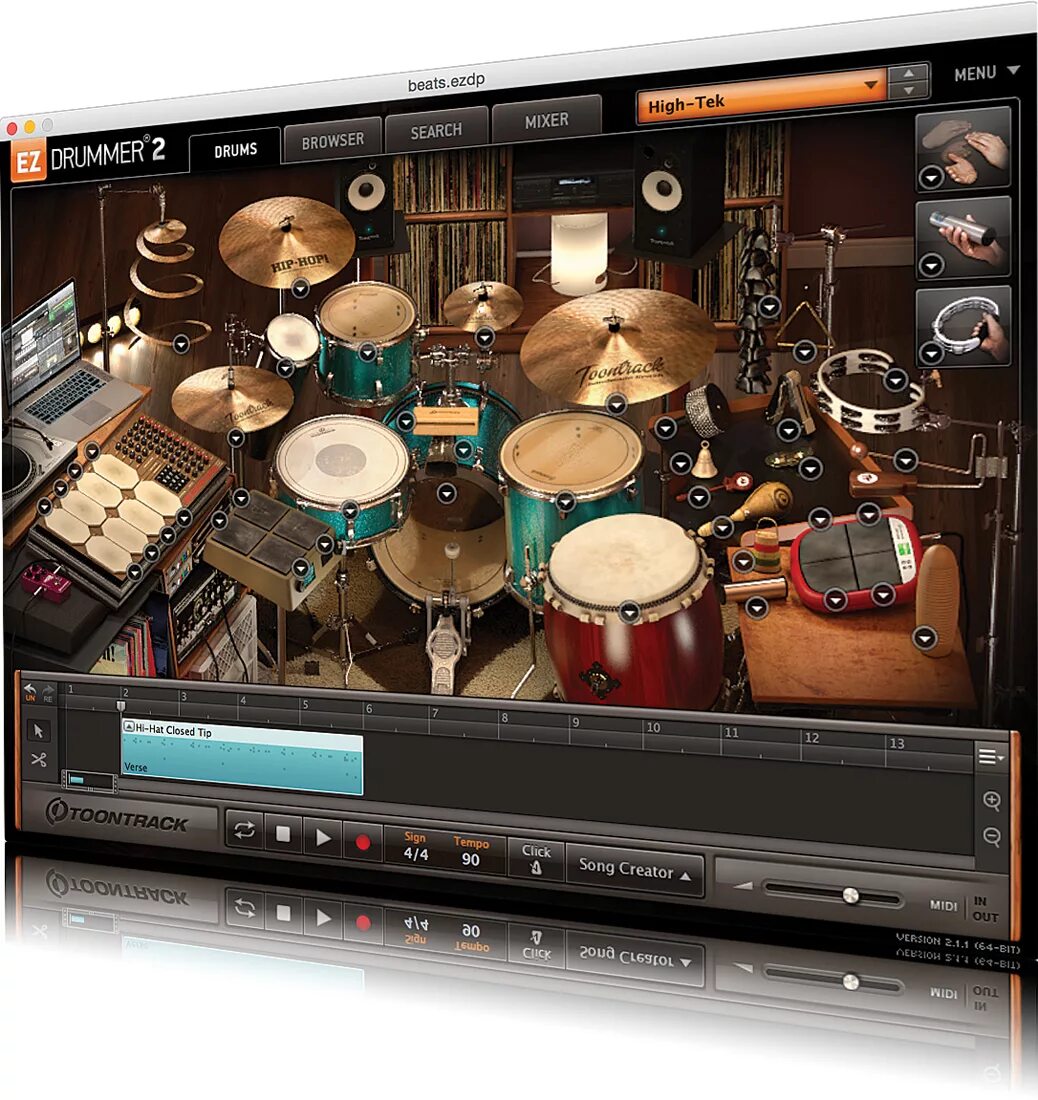Click the hand claps percussion thumbnail

tap(963, 149)
